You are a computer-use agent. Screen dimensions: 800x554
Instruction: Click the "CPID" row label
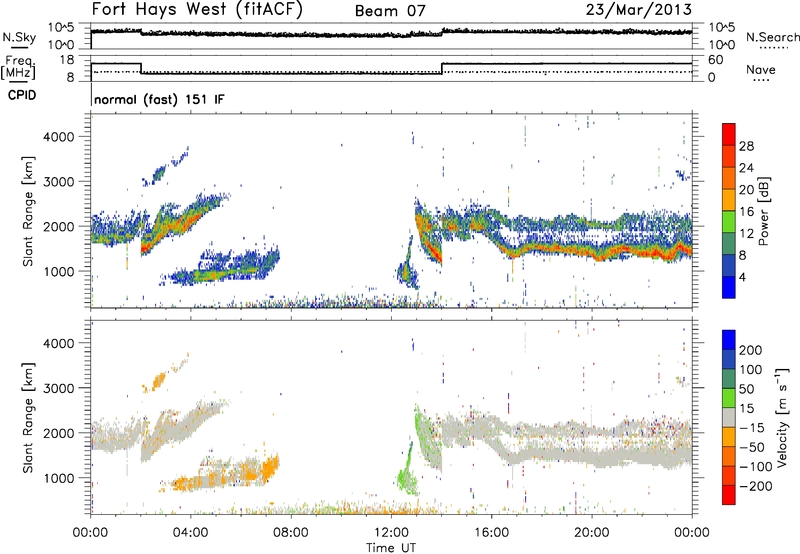click(22, 95)
